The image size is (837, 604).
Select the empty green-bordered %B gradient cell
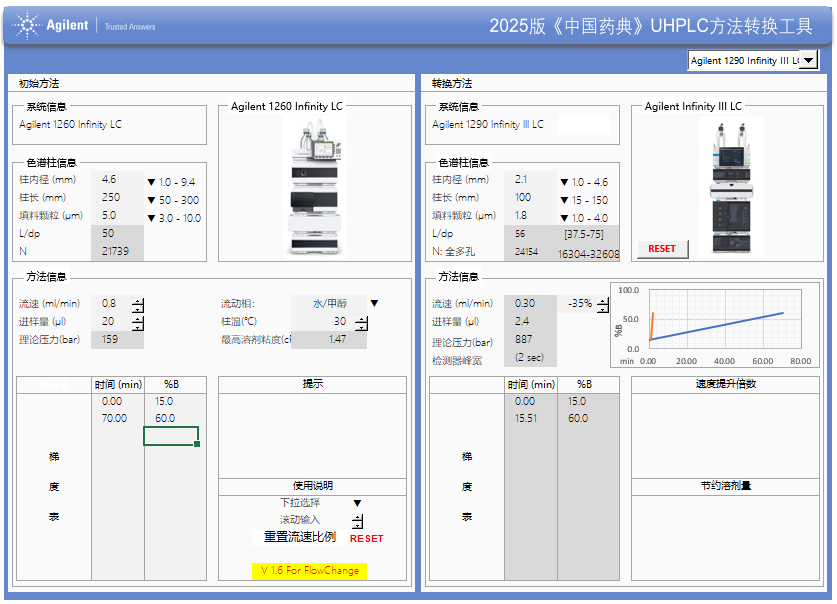[x=171, y=436]
